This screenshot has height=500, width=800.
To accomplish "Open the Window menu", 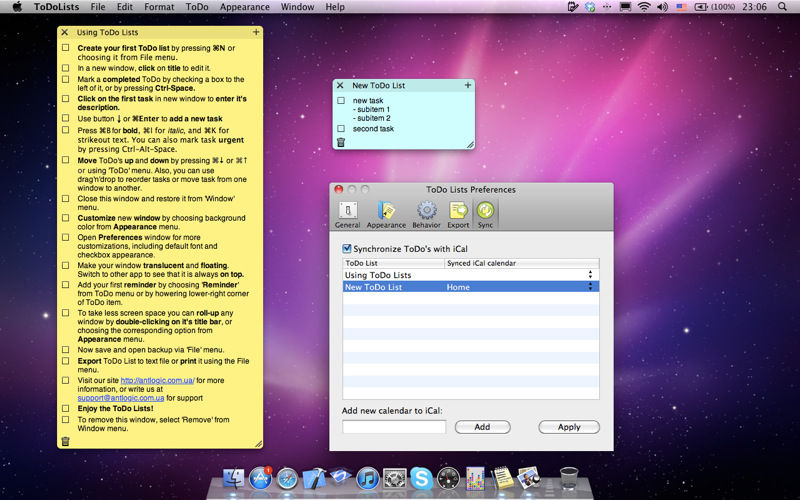I will pyautogui.click(x=297, y=7).
